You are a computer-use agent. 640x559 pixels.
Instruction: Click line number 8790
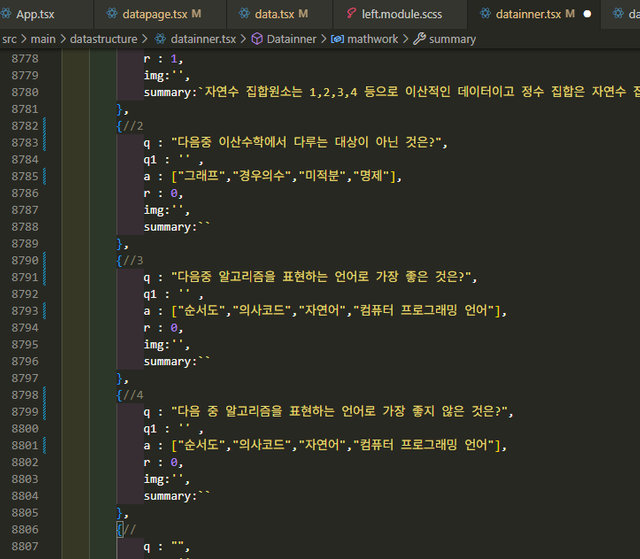25,260
